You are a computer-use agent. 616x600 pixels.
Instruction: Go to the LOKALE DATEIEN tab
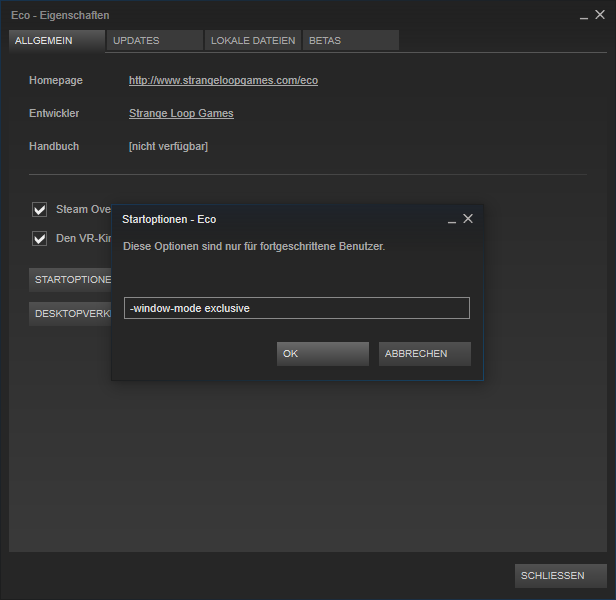click(253, 41)
